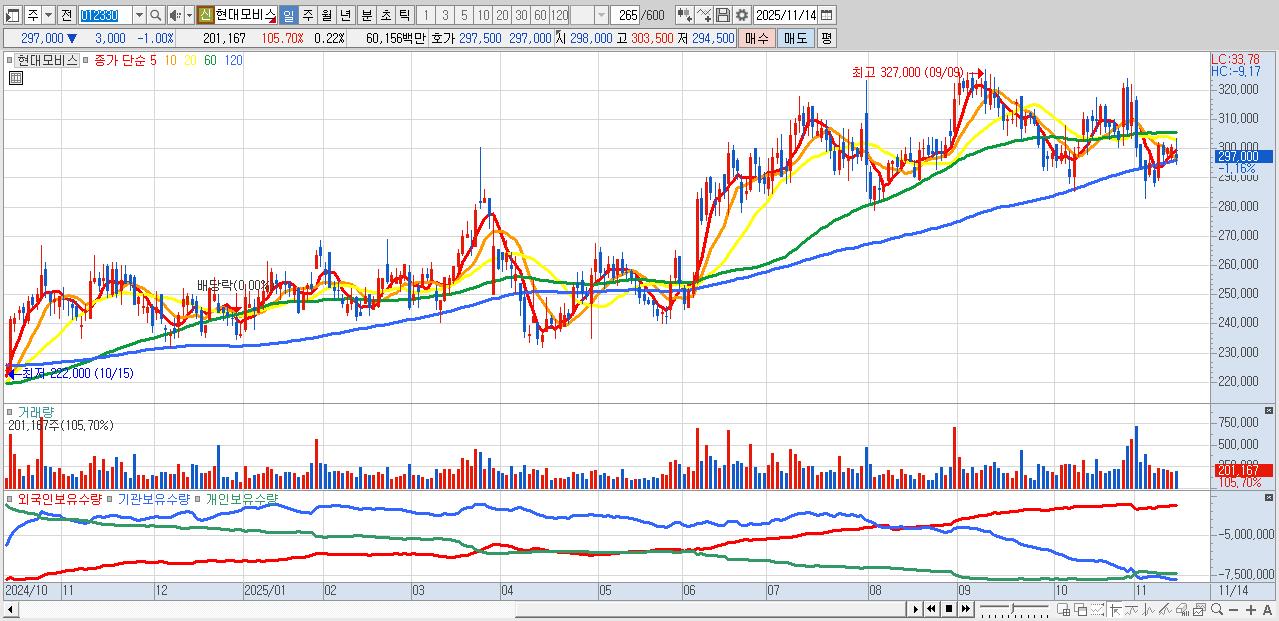1279x621 pixels.
Task: Click the 현대모비스 stock name button
Action: tap(246, 15)
